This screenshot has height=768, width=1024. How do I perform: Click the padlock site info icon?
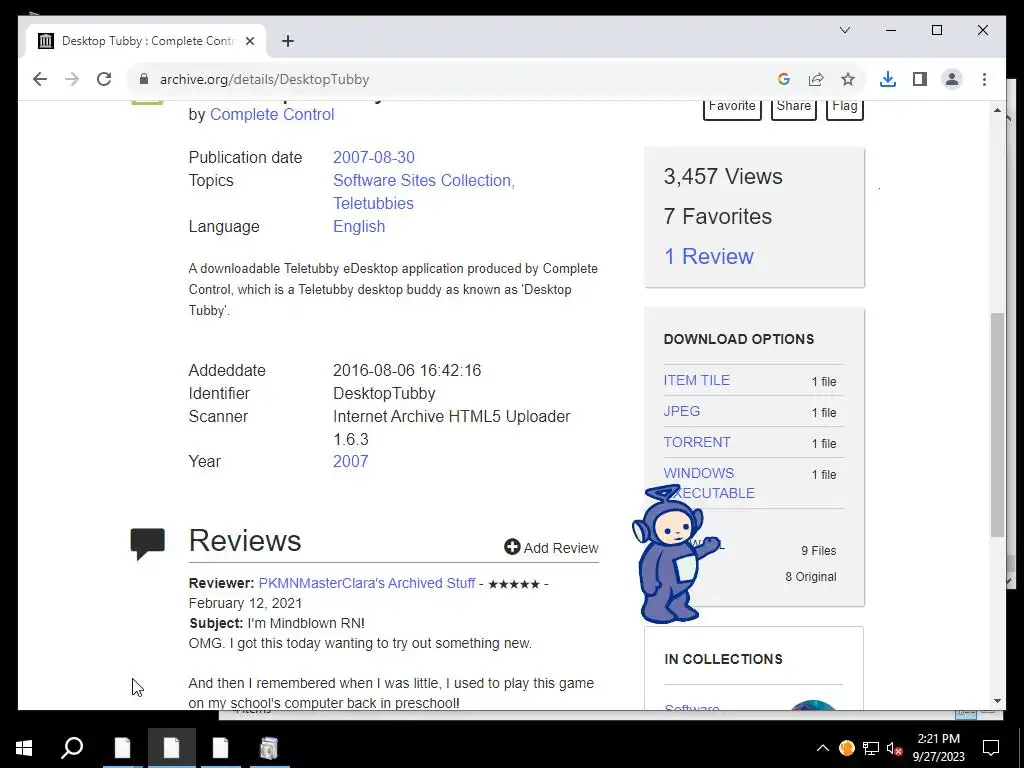click(x=144, y=79)
